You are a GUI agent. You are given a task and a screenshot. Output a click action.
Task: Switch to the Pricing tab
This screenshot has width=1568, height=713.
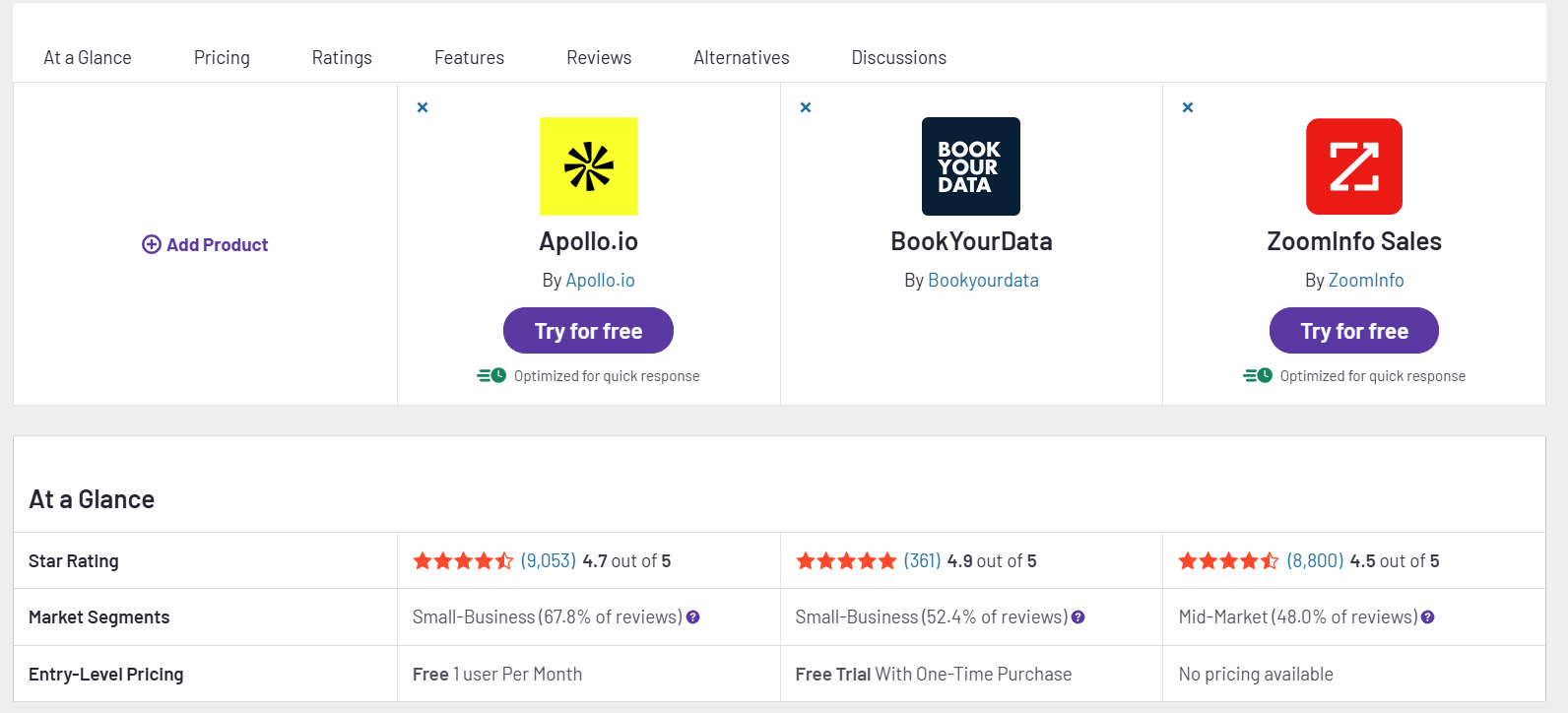[x=222, y=57]
